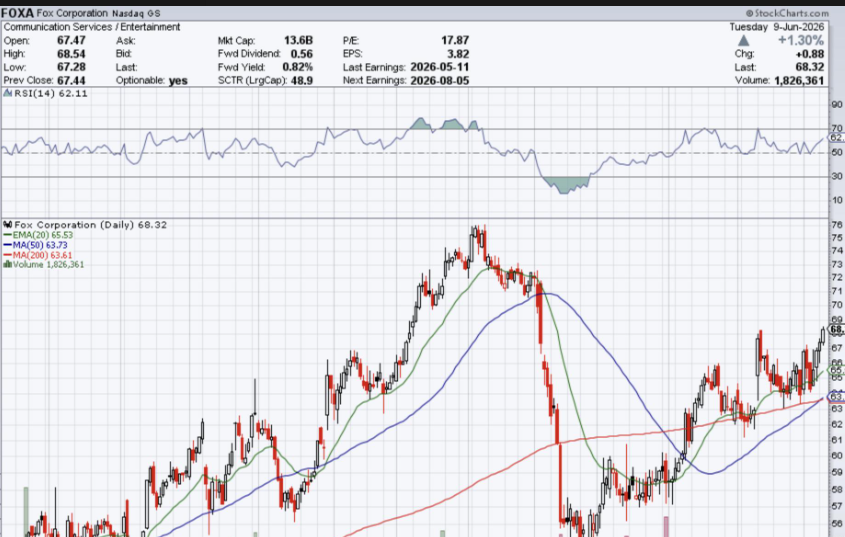Click the Volume 1,826,361 legend entry
845x537 pixels.
[x=48, y=265]
